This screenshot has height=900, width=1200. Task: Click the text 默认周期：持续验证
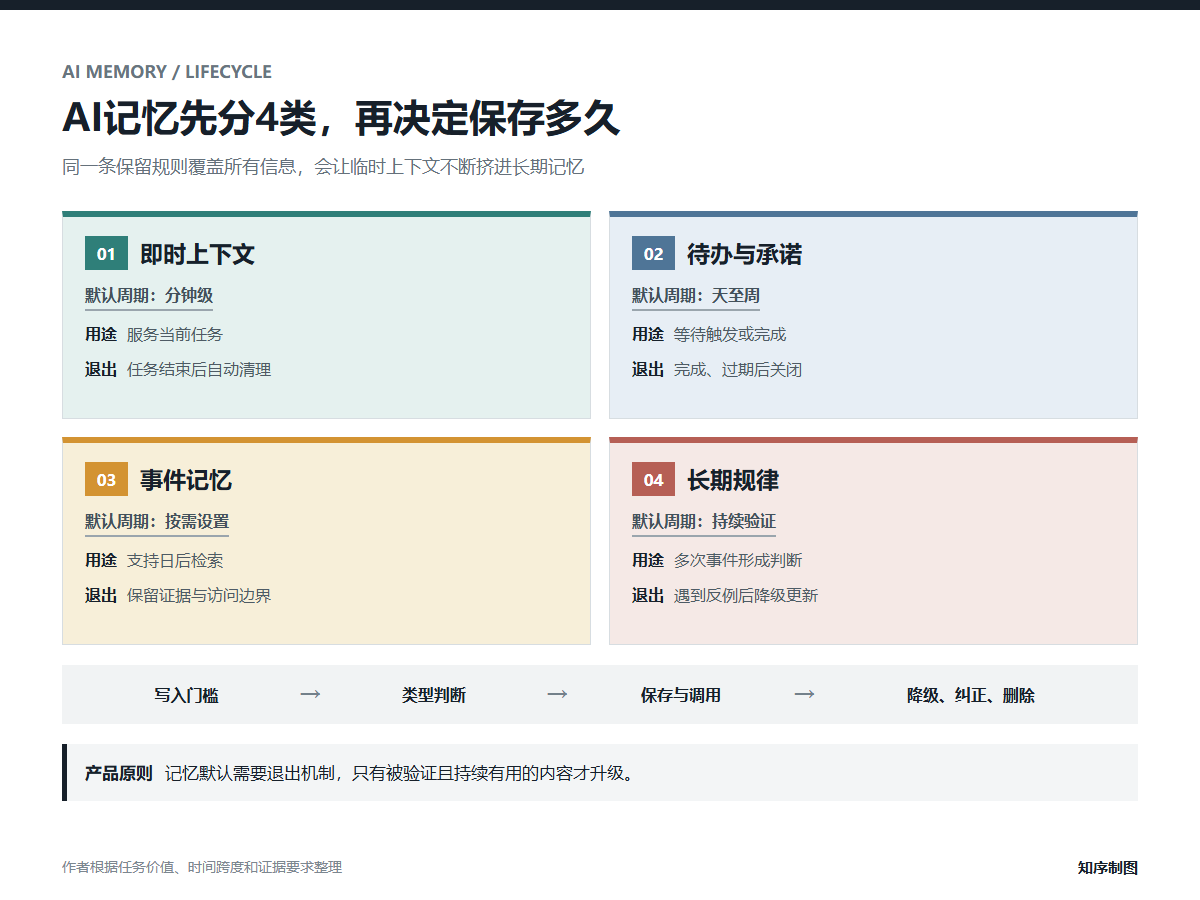pos(704,522)
